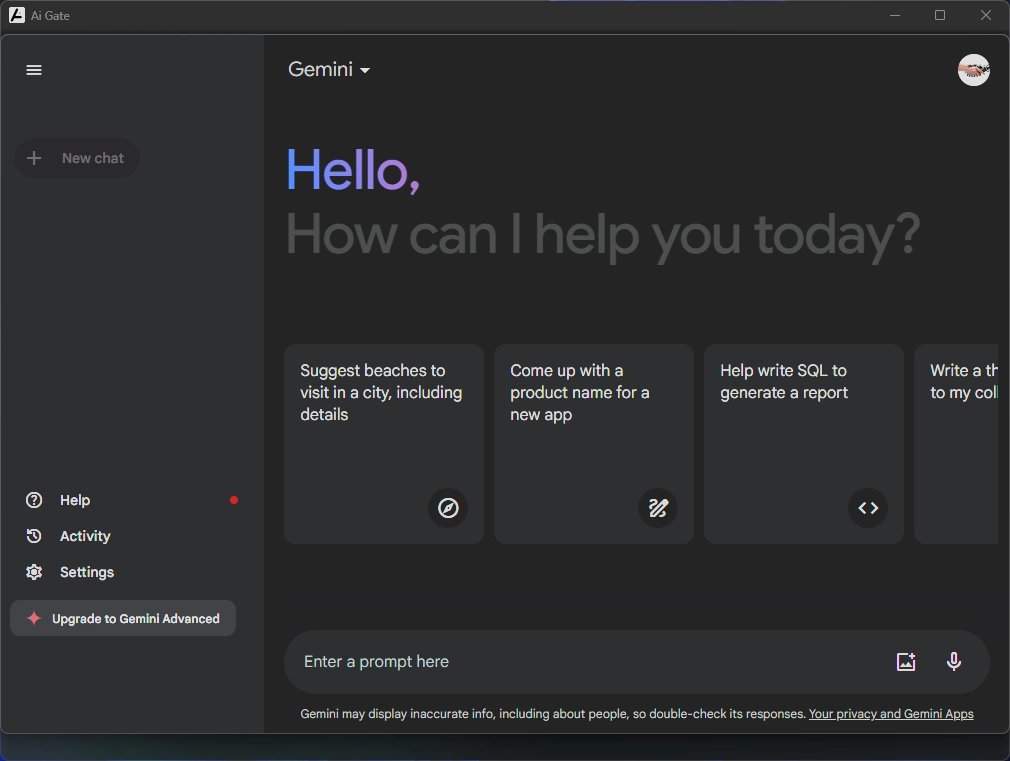Viewport: 1010px width, 761px height.
Task: Click the partially visible Write a th... suggestion card
Action: [x=956, y=444]
